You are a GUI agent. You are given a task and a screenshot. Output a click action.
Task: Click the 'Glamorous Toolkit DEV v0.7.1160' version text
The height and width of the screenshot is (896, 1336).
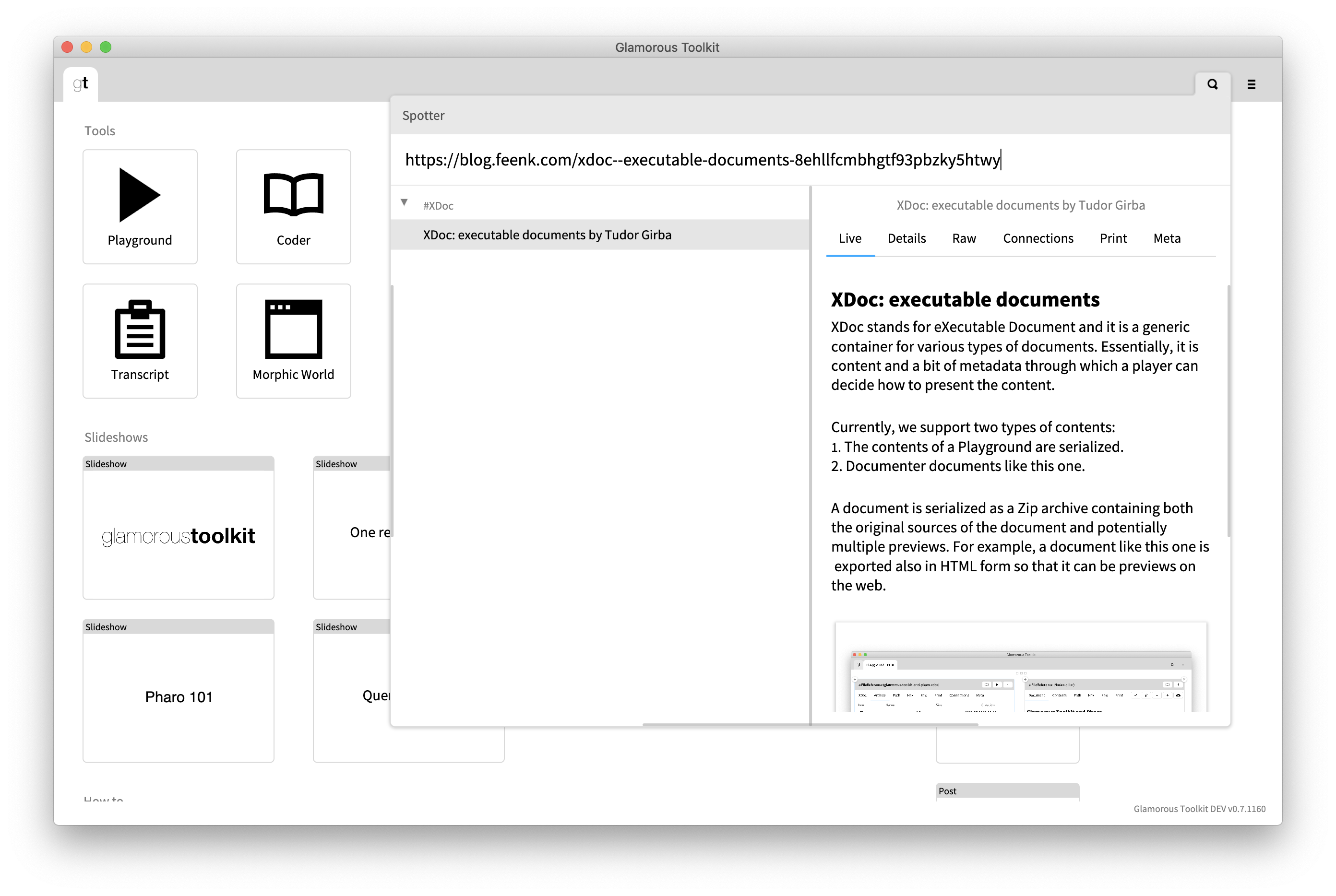(x=1199, y=809)
